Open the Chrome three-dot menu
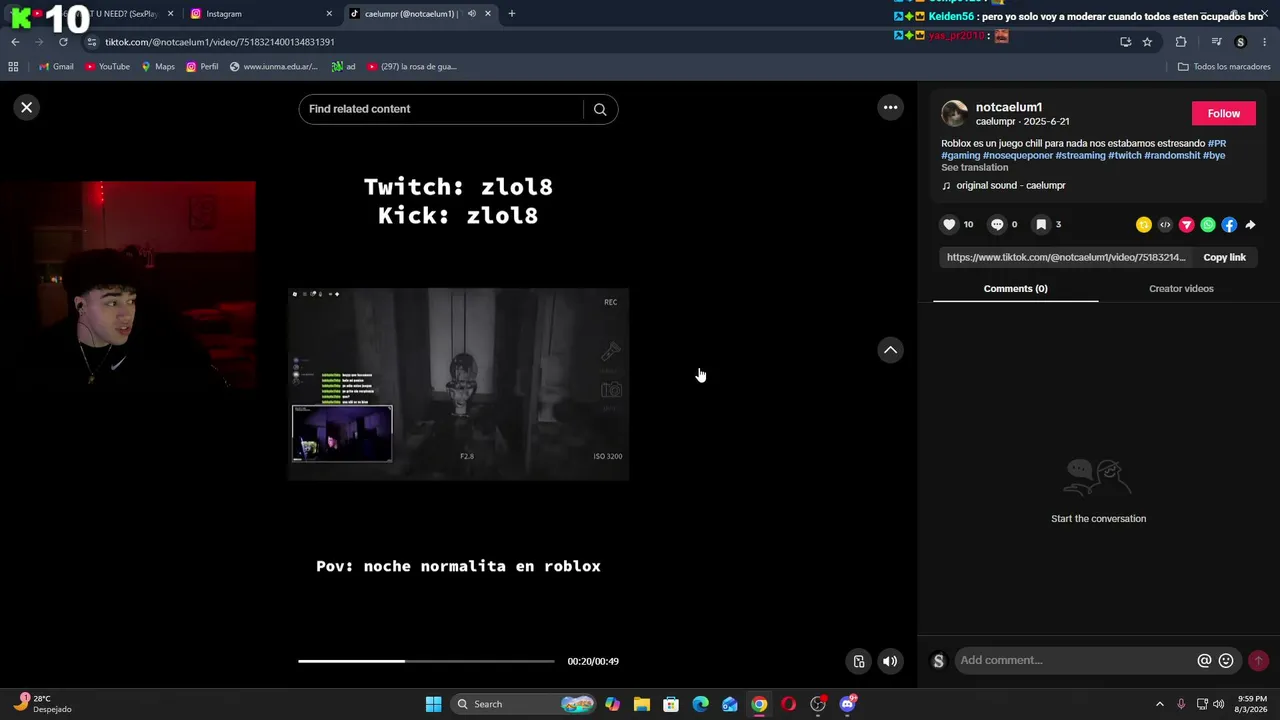The image size is (1280, 720). (1265, 42)
